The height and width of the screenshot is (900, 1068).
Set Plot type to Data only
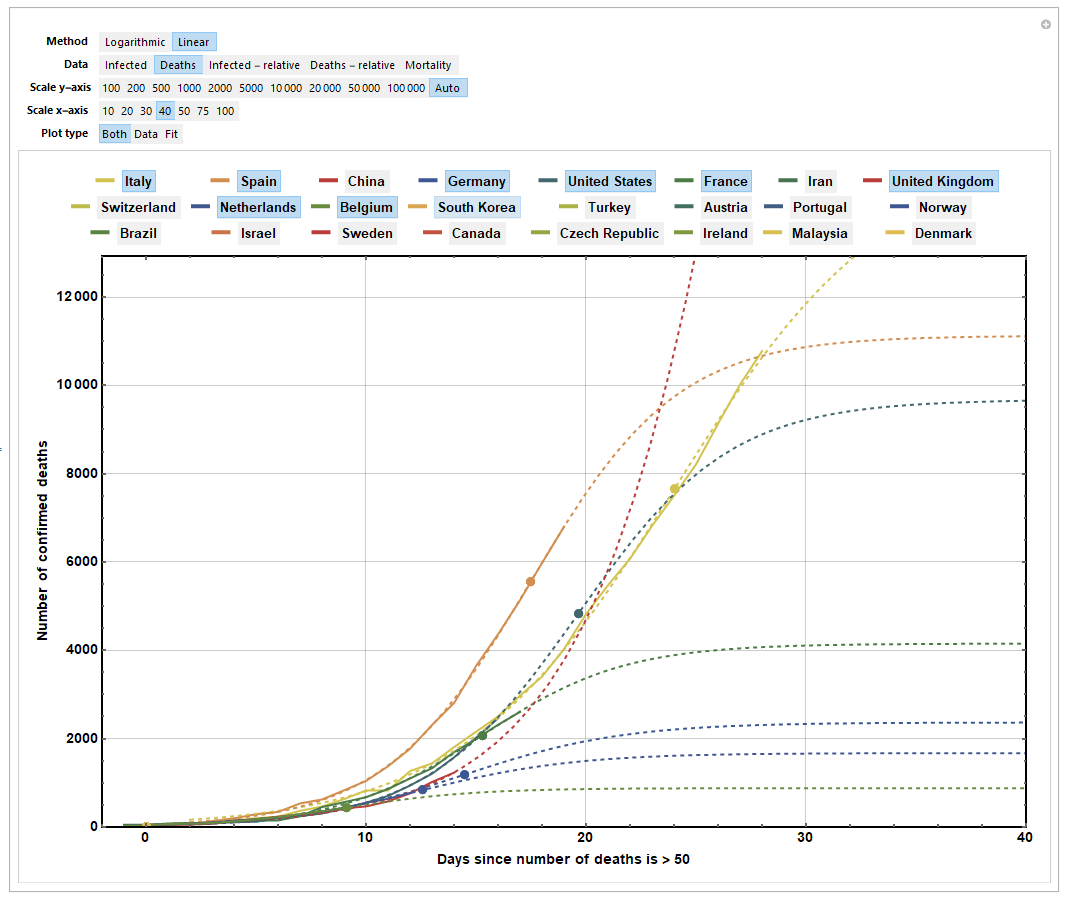(146, 133)
